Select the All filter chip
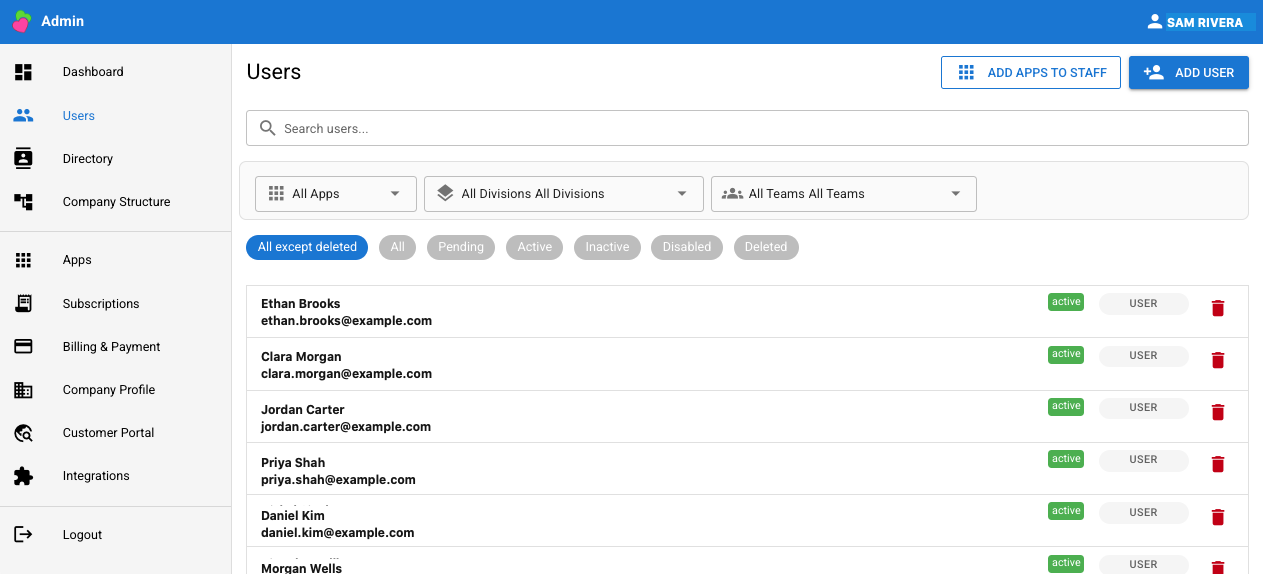Image resolution: width=1263 pixels, height=574 pixels. pyautogui.click(x=398, y=247)
